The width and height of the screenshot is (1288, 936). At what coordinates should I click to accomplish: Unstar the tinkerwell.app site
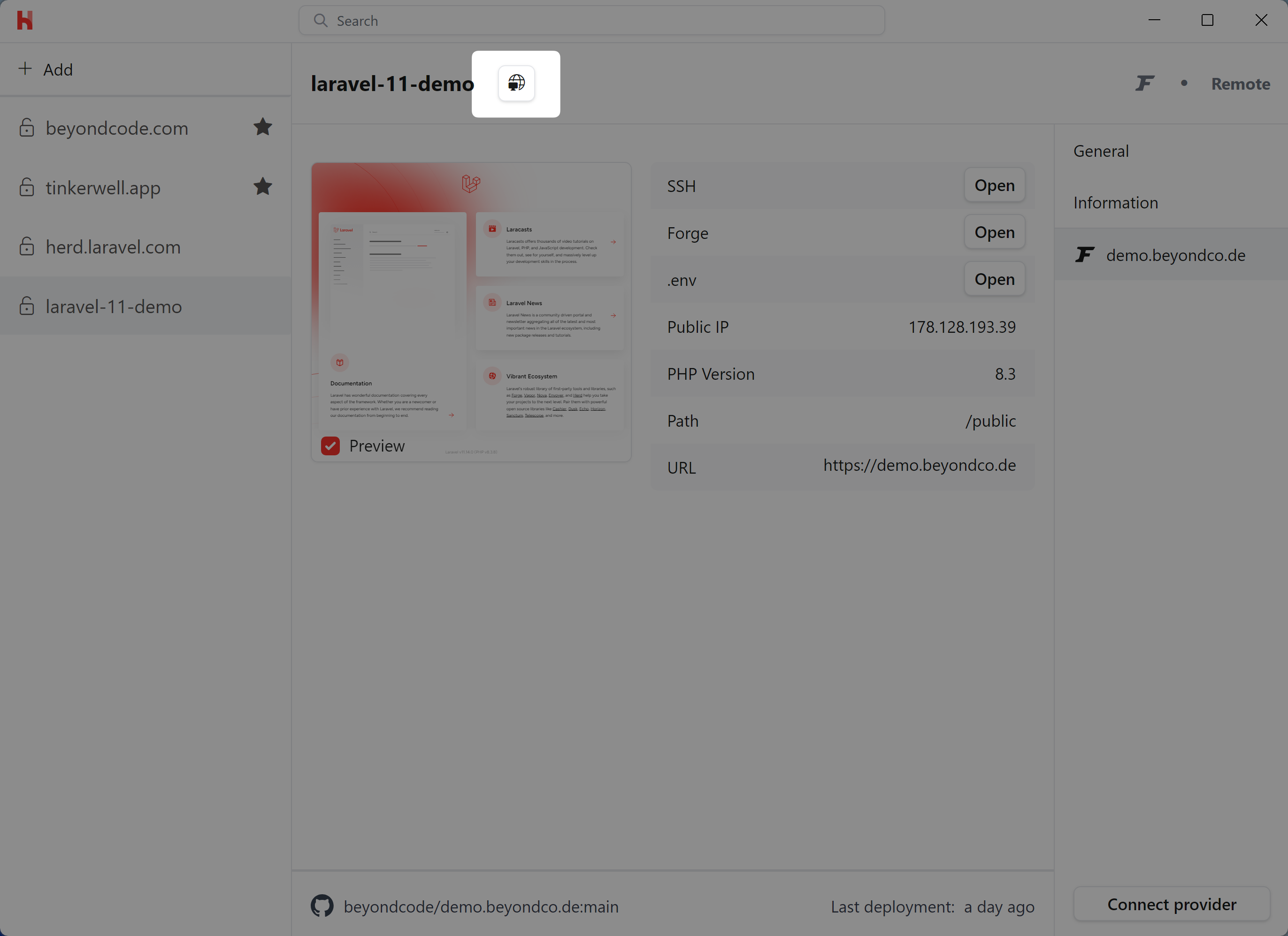point(263,186)
